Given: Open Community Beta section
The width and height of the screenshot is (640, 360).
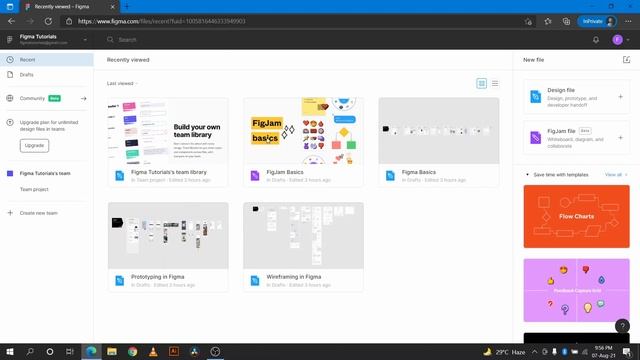Looking at the screenshot, I should 40,98.
